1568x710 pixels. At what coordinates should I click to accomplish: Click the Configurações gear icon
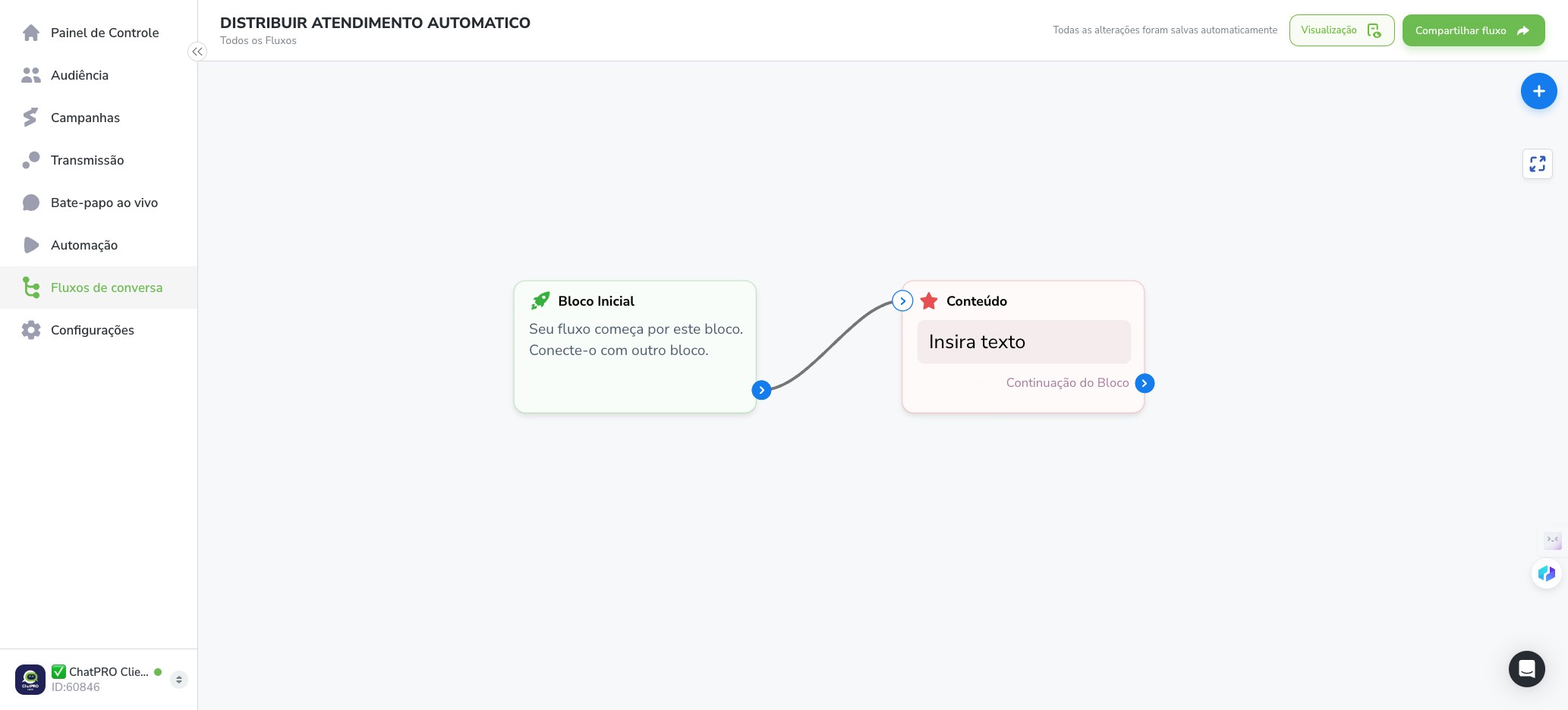pyautogui.click(x=31, y=330)
